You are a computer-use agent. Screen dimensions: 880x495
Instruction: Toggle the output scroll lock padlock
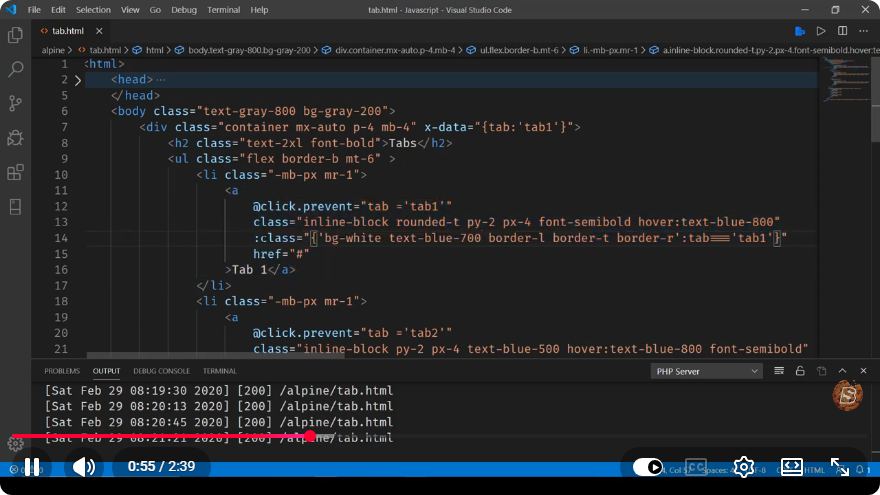[x=800, y=371]
